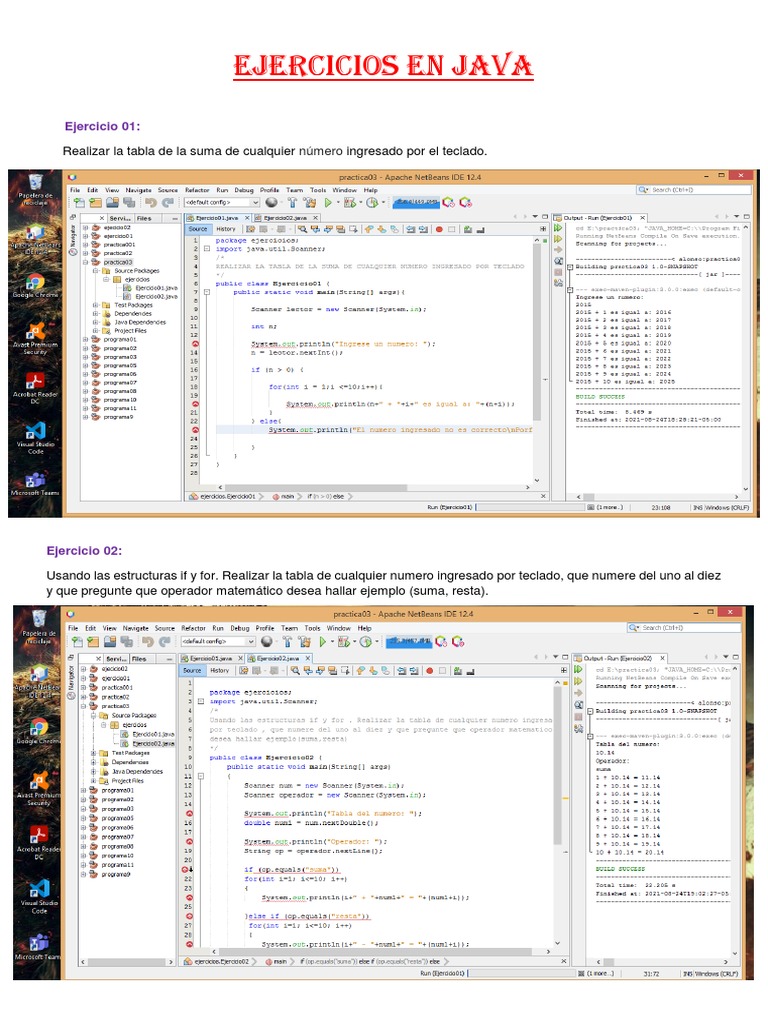Click Open Project icon in Ejercicio 01 screenshot

[112, 203]
